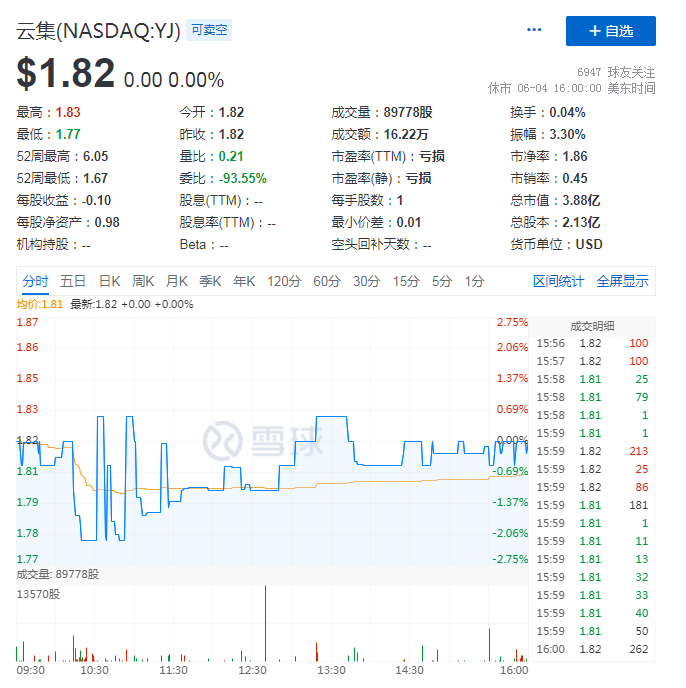Select the 1分 chart interval
Image resolution: width=686 pixels, height=688 pixels.
tap(474, 281)
